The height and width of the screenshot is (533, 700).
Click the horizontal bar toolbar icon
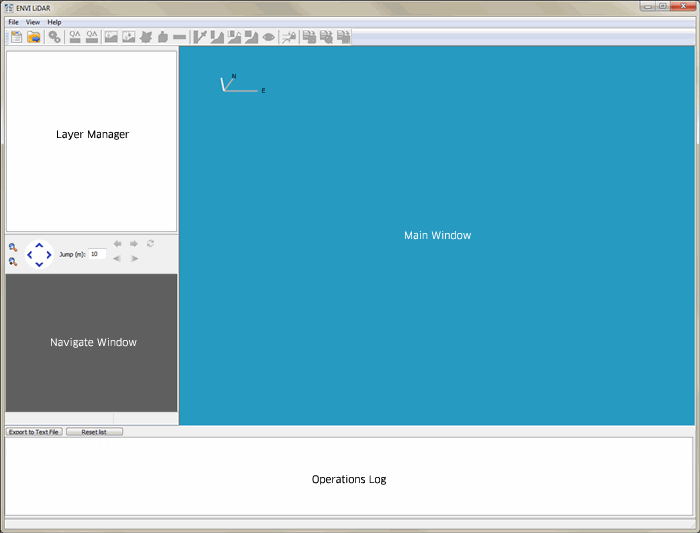179,37
